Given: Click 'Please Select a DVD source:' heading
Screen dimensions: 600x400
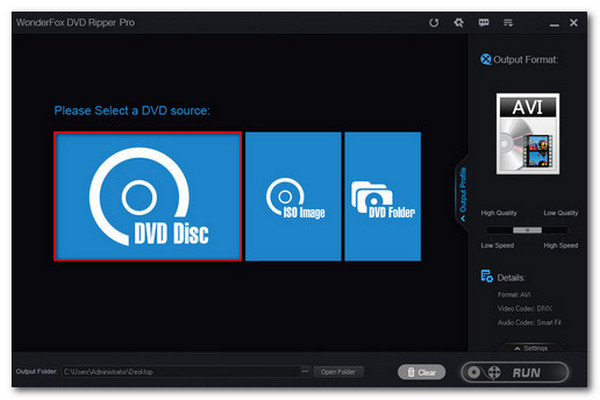Looking at the screenshot, I should tap(132, 111).
